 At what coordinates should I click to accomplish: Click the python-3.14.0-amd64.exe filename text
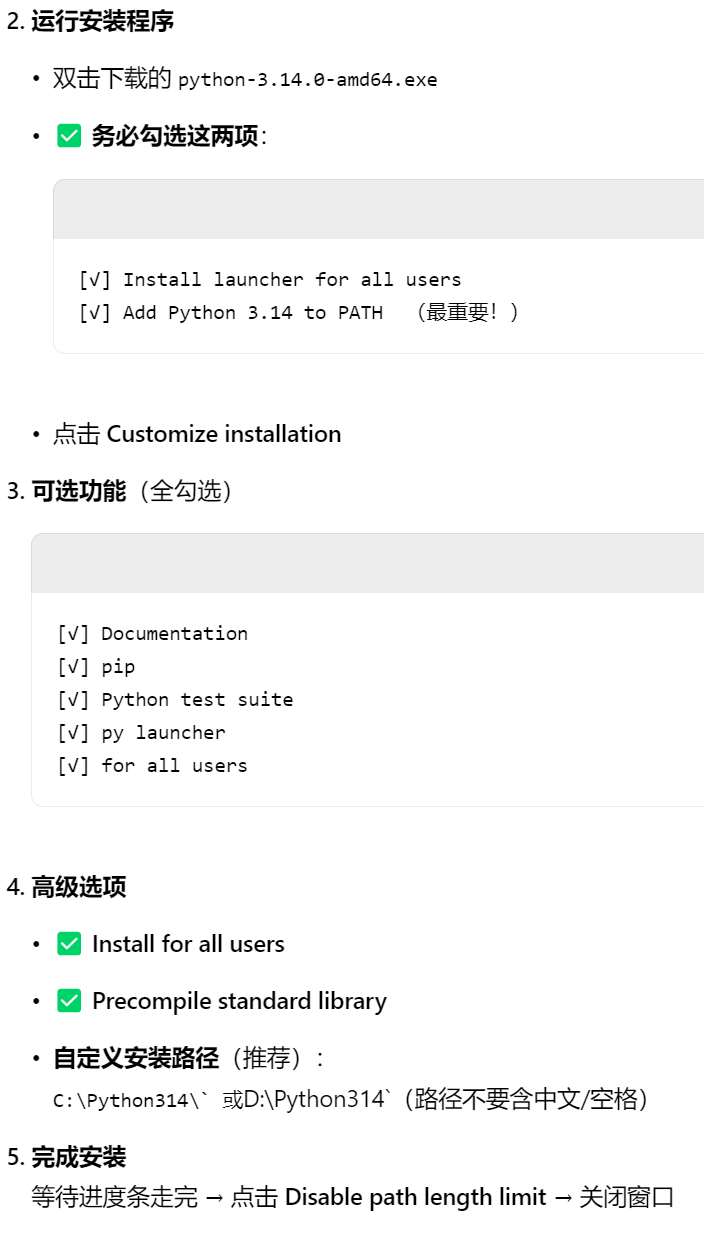click(308, 79)
